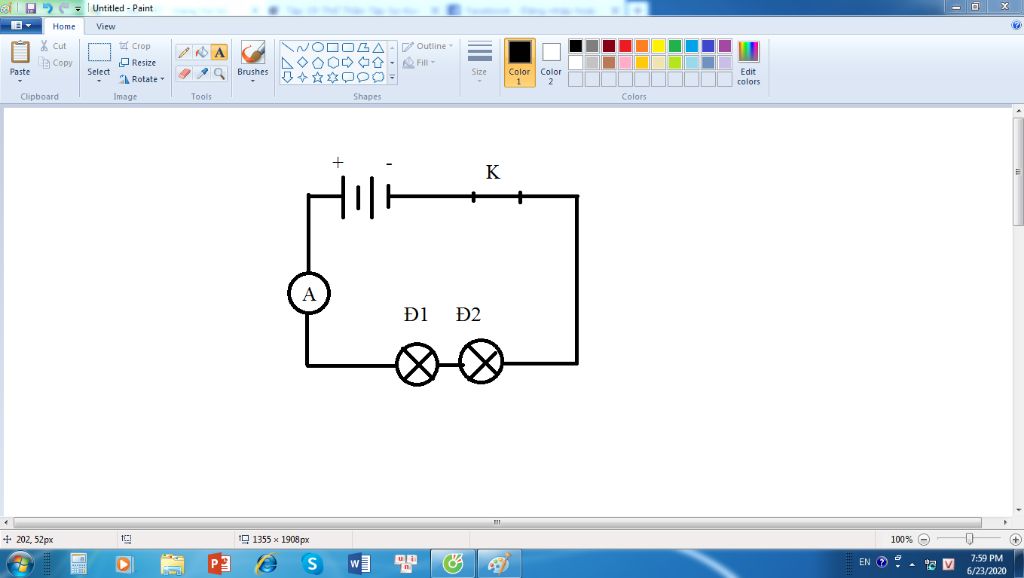Viewport: 1024px width, 578px height.
Task: Choose the Rectangle shape
Action: pyautogui.click(x=332, y=48)
